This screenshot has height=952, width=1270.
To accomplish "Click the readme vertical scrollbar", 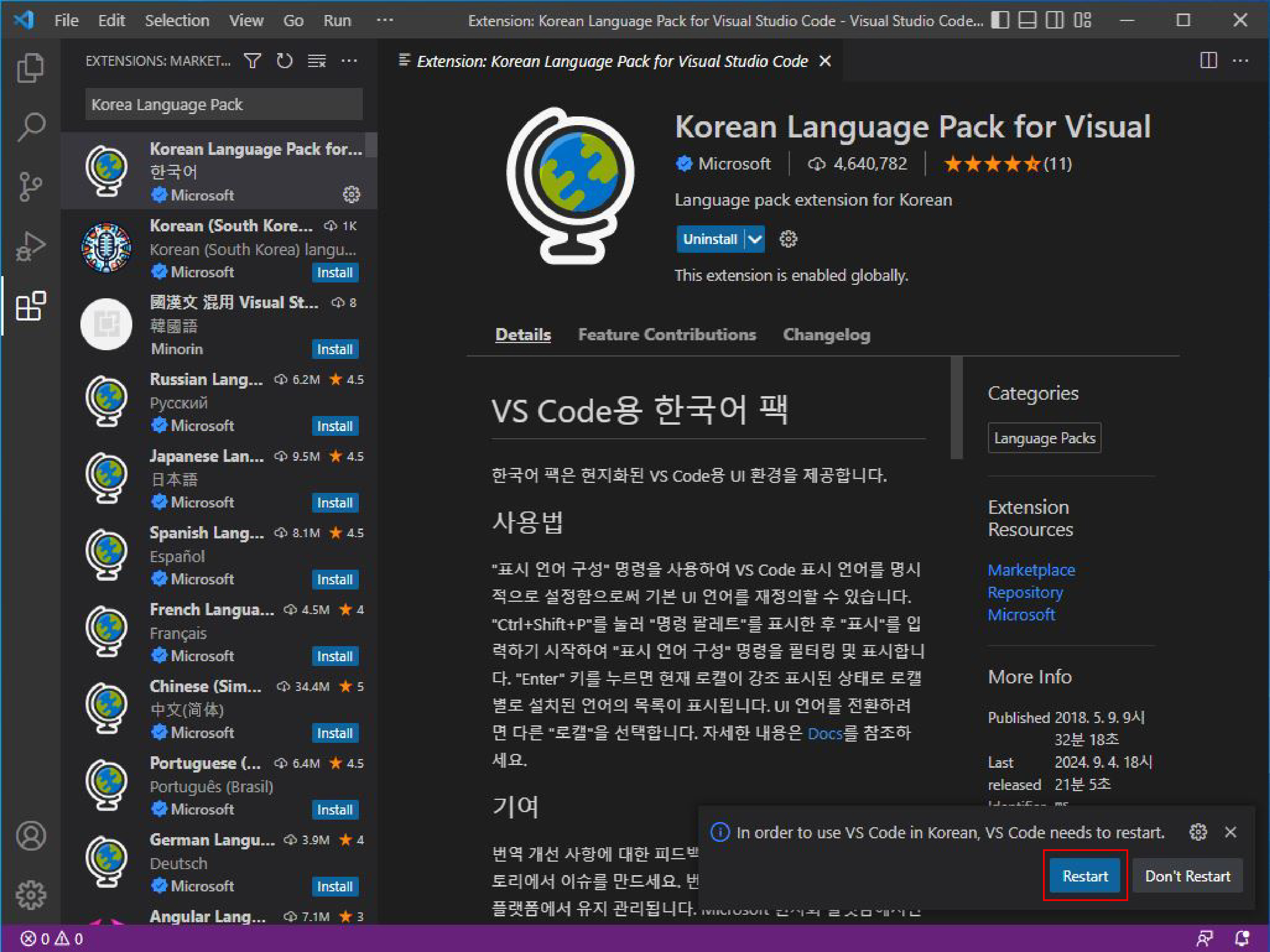I will 956,408.
